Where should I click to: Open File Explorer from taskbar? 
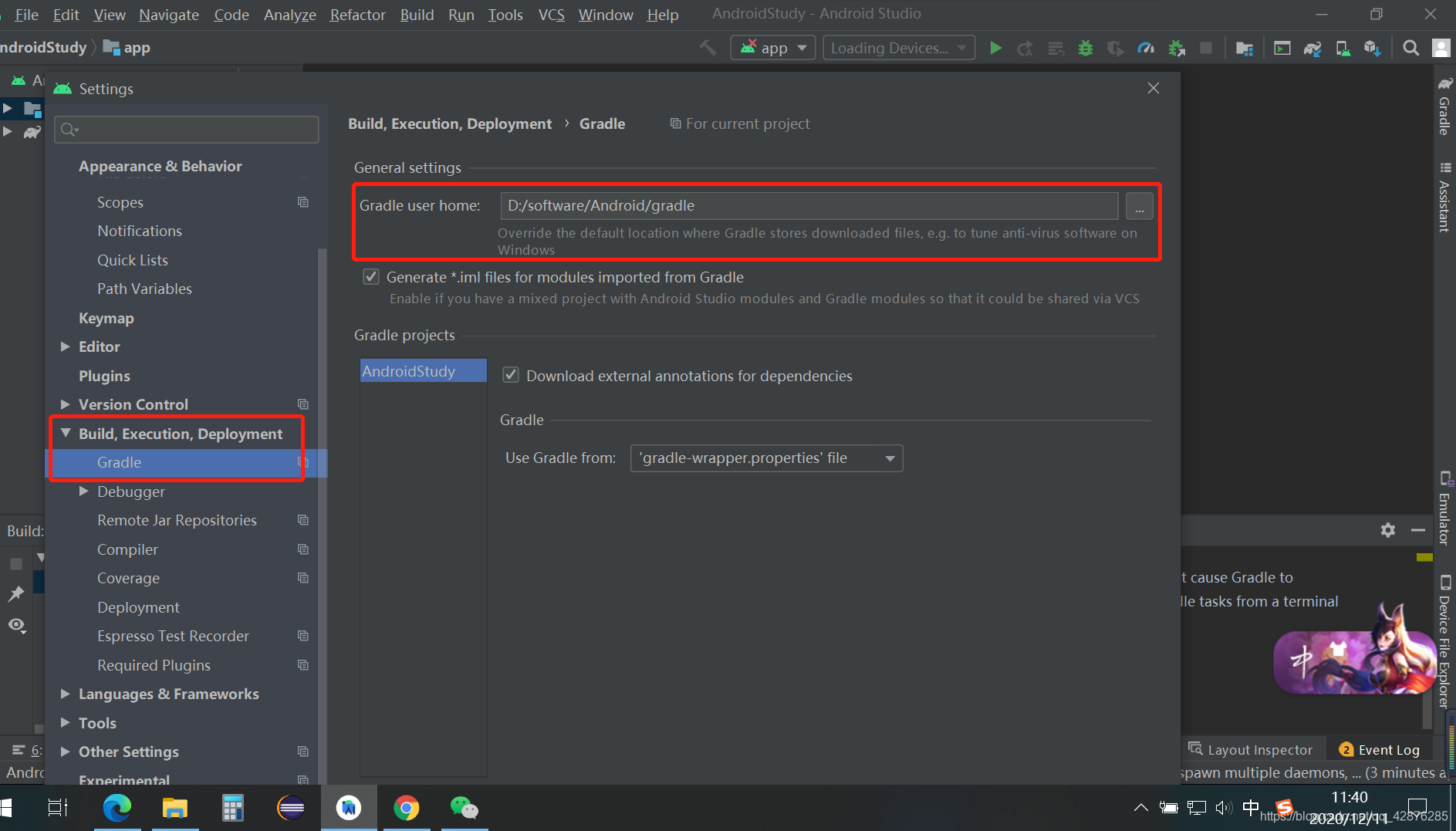pos(175,808)
